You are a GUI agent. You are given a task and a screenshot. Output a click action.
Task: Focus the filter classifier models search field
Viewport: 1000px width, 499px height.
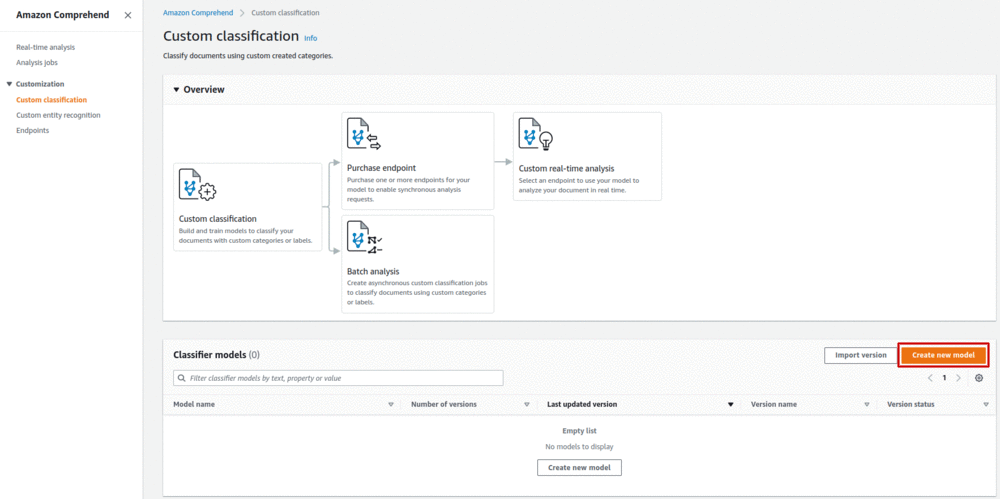coord(338,378)
